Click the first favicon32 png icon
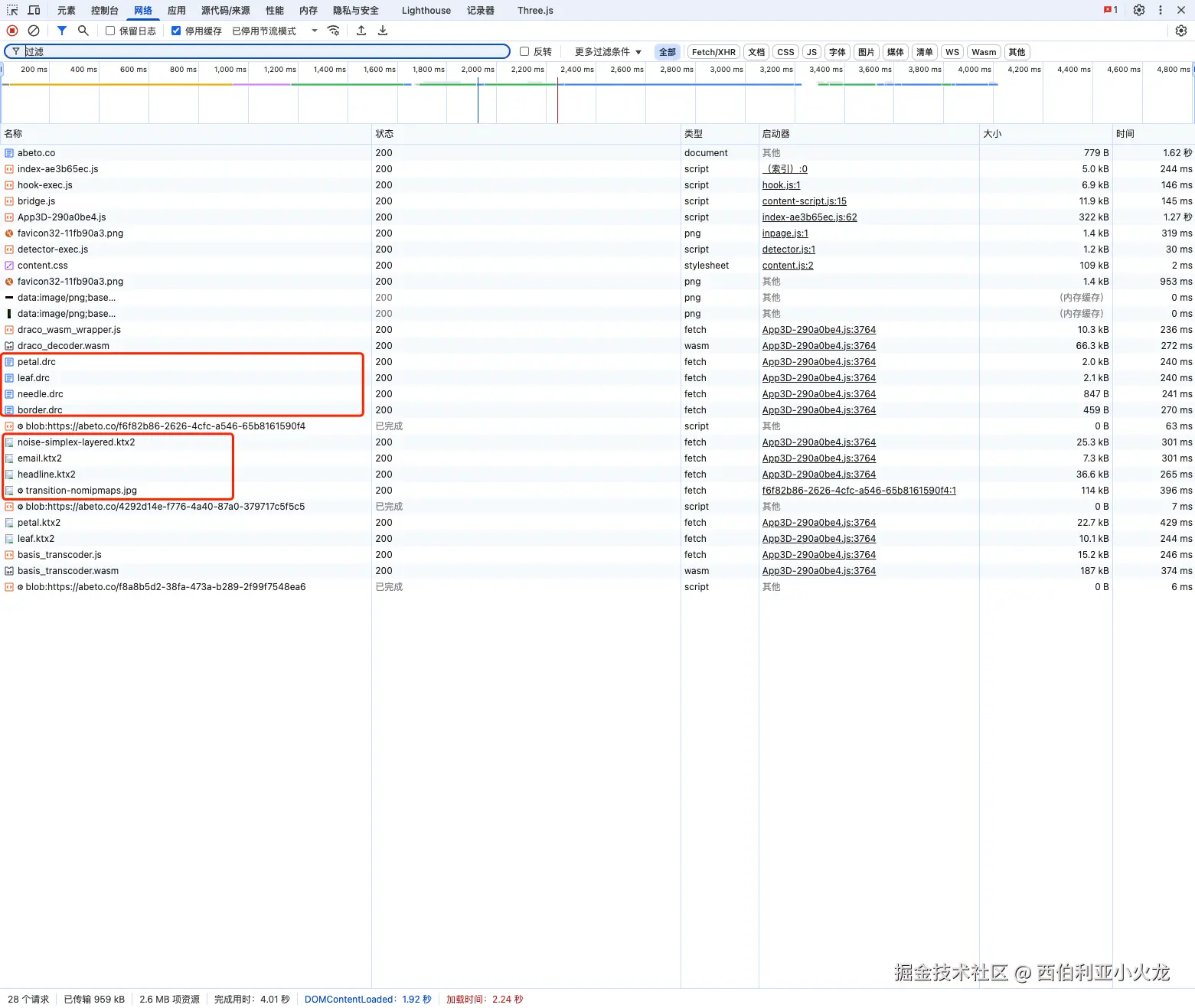The height and width of the screenshot is (1008, 1195). tap(9, 233)
